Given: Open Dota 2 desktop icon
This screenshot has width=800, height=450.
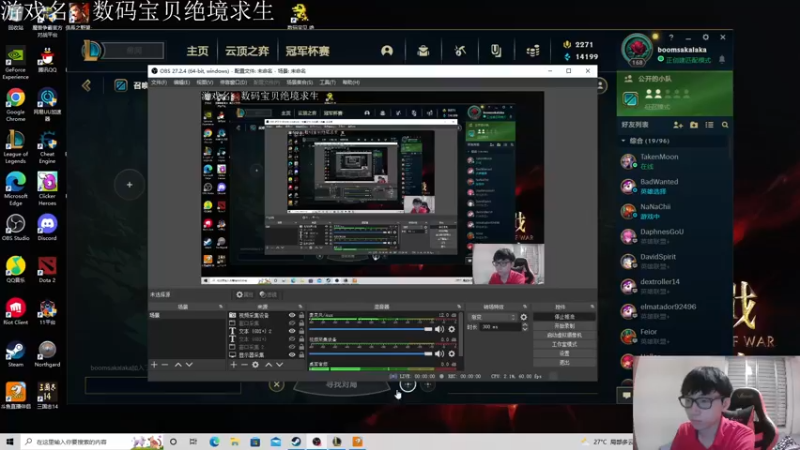Looking at the screenshot, I should pos(47,269).
